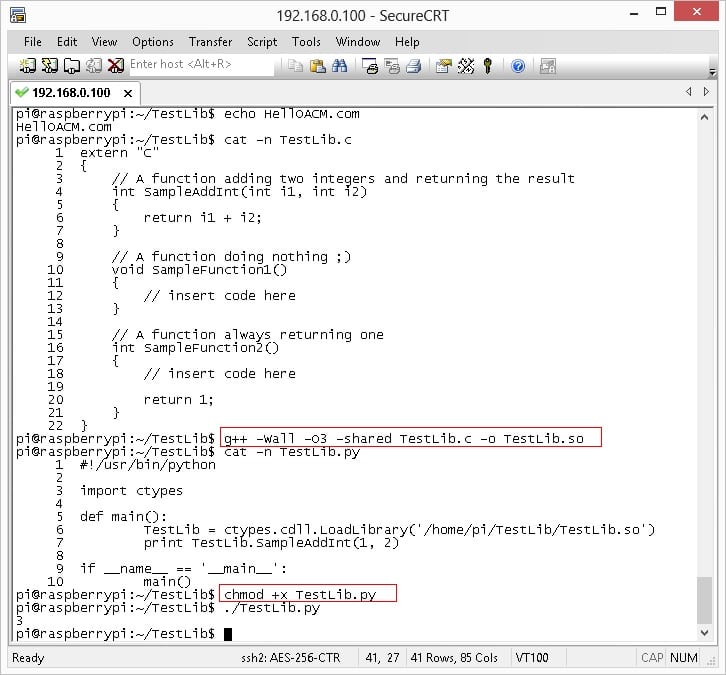Click the key icon for public key tools

coord(488,66)
